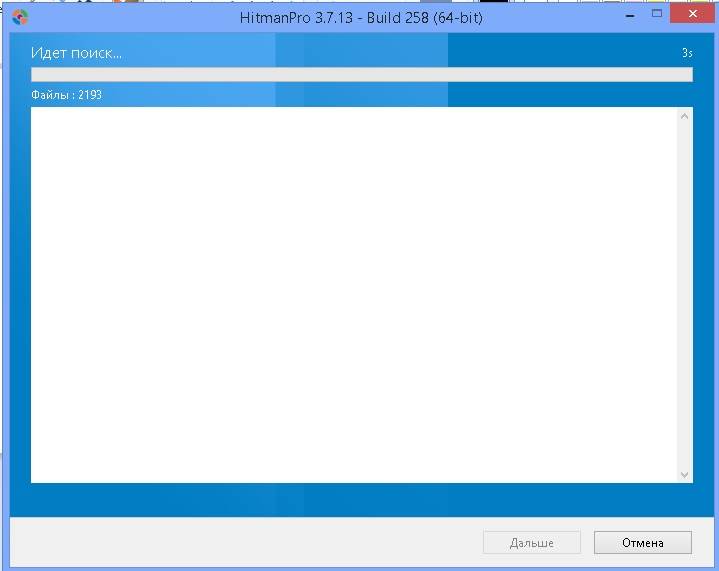Screen dimensions: 719x571
Task: Click the scan progress bar
Action: pos(362,75)
